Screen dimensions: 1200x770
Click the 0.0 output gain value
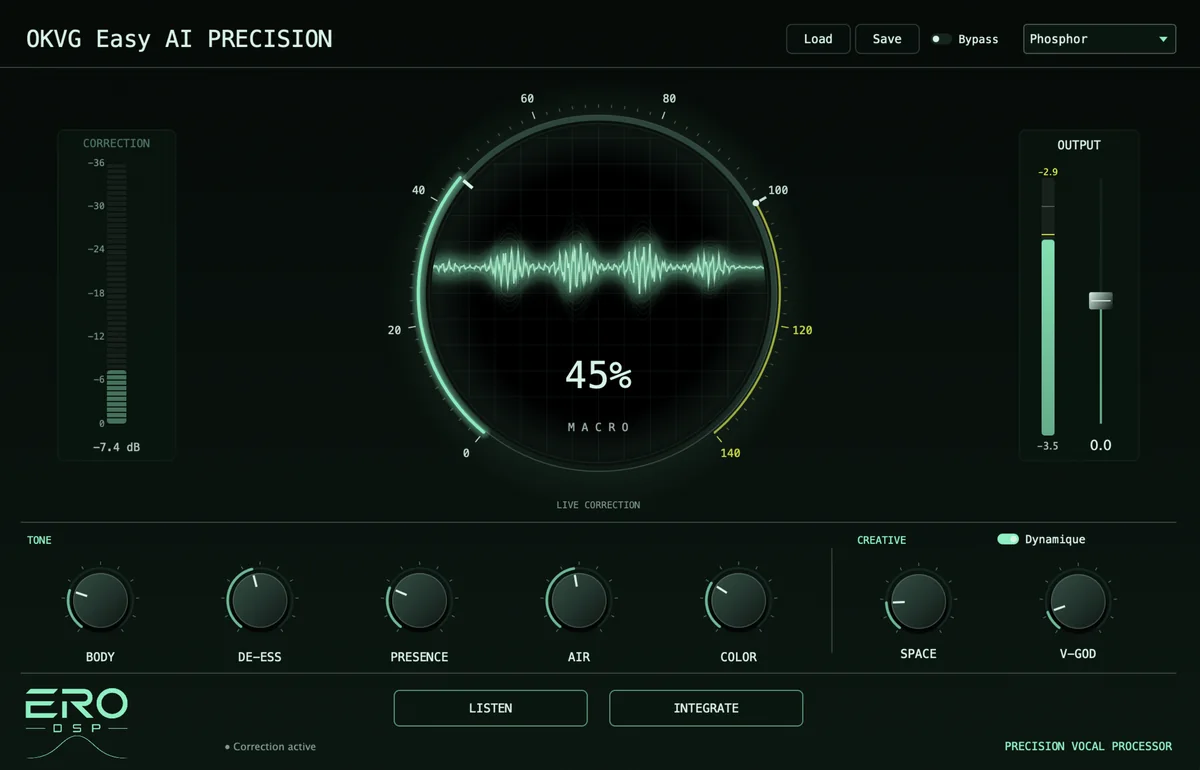[x=1100, y=445]
